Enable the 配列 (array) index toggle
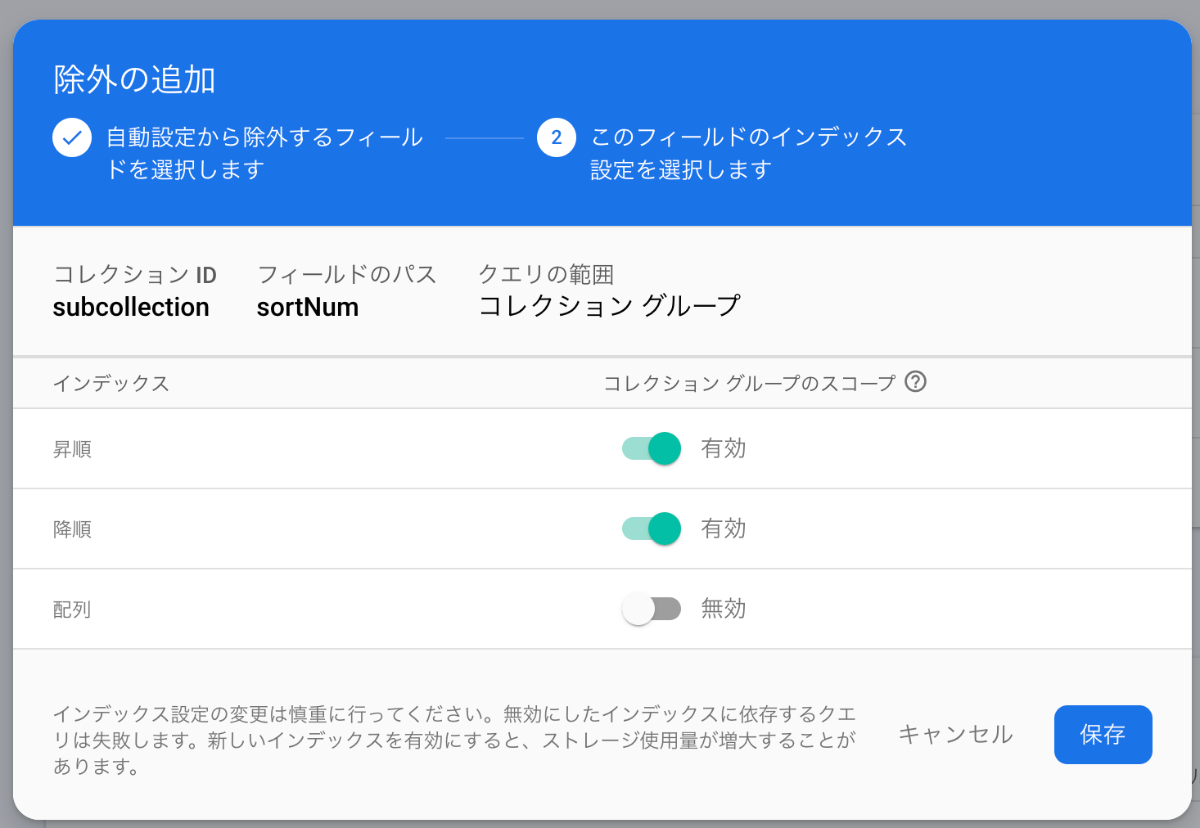The image size is (1200, 828). coord(652,608)
